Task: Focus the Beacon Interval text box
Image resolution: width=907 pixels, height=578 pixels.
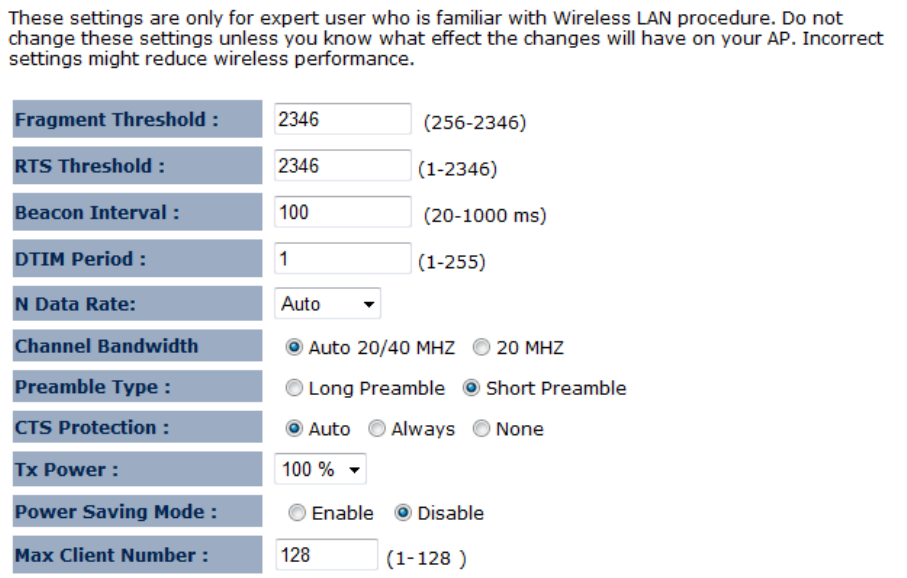Action: coord(342,212)
